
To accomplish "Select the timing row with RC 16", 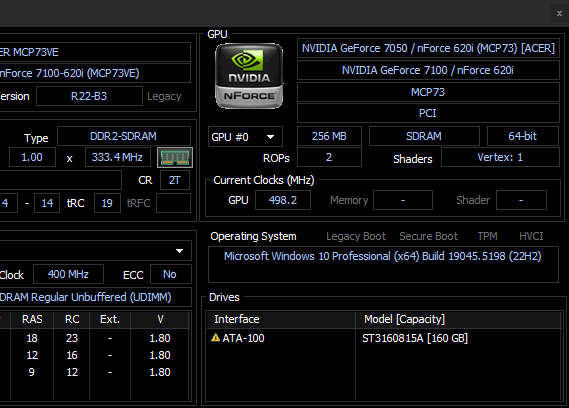I will pyautogui.click(x=94, y=355).
